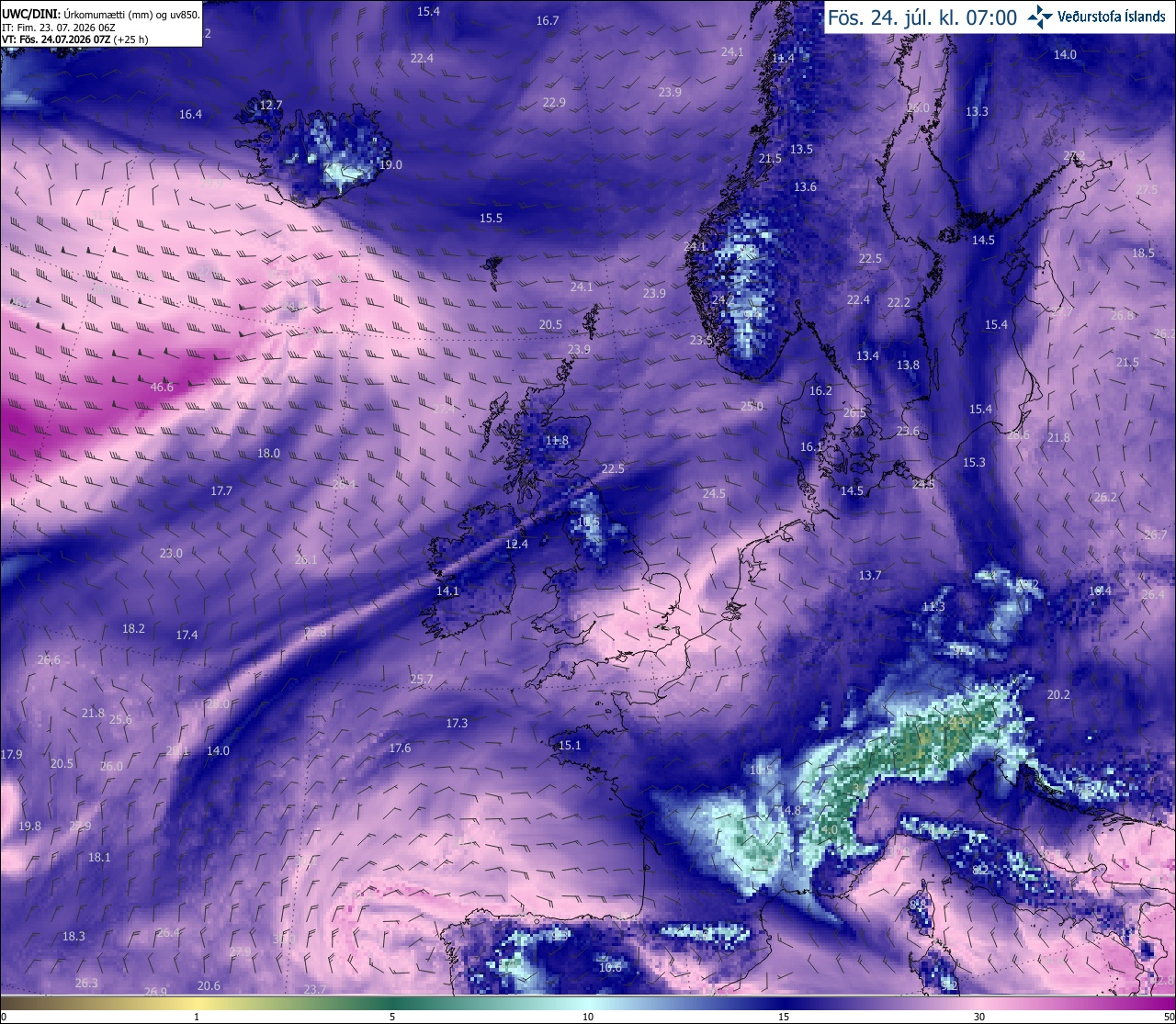Click the 20.2 value east of Alps

tap(1058, 694)
